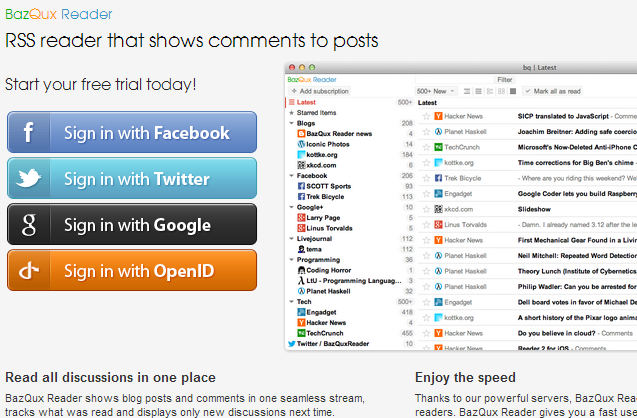Click the Add subscription button in the screenshot
The image size is (637, 418).
coord(320,91)
